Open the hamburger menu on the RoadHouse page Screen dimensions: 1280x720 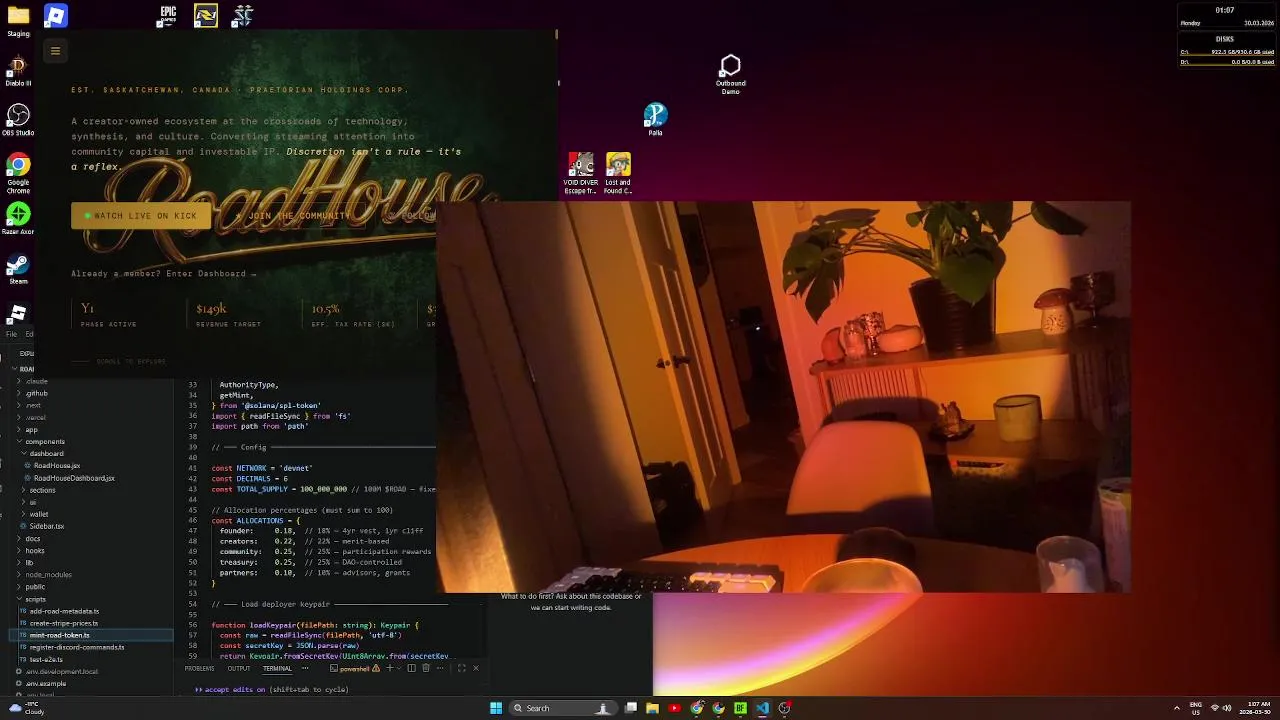[x=55, y=51]
